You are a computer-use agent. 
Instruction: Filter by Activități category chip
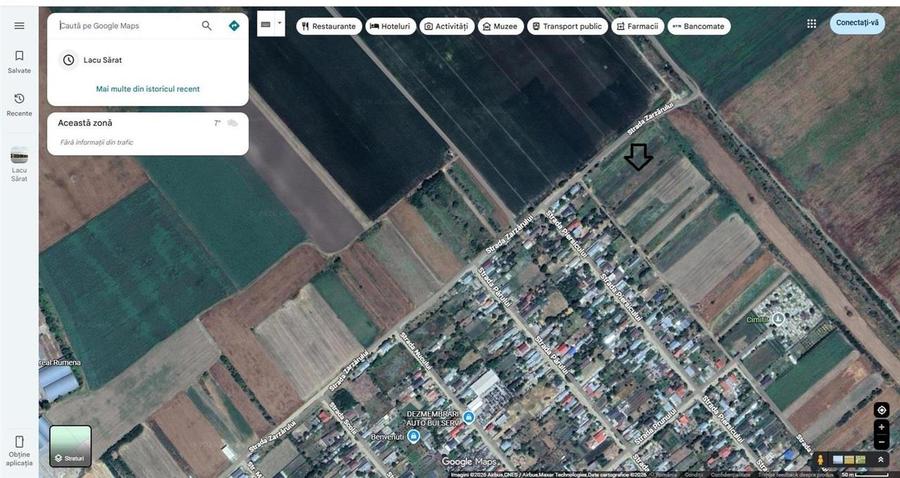pos(447,26)
